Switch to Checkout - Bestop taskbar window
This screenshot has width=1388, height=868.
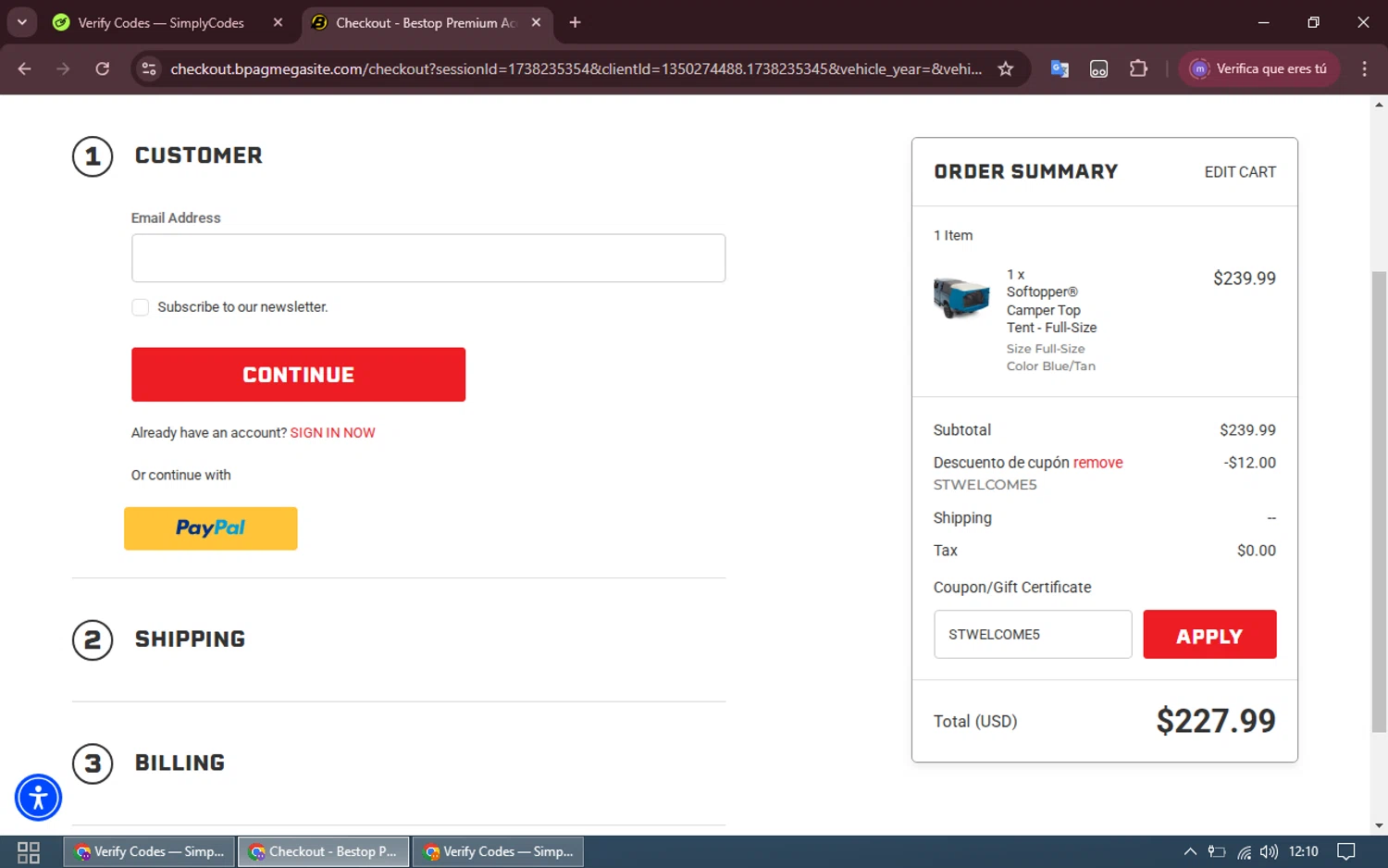[x=323, y=852]
